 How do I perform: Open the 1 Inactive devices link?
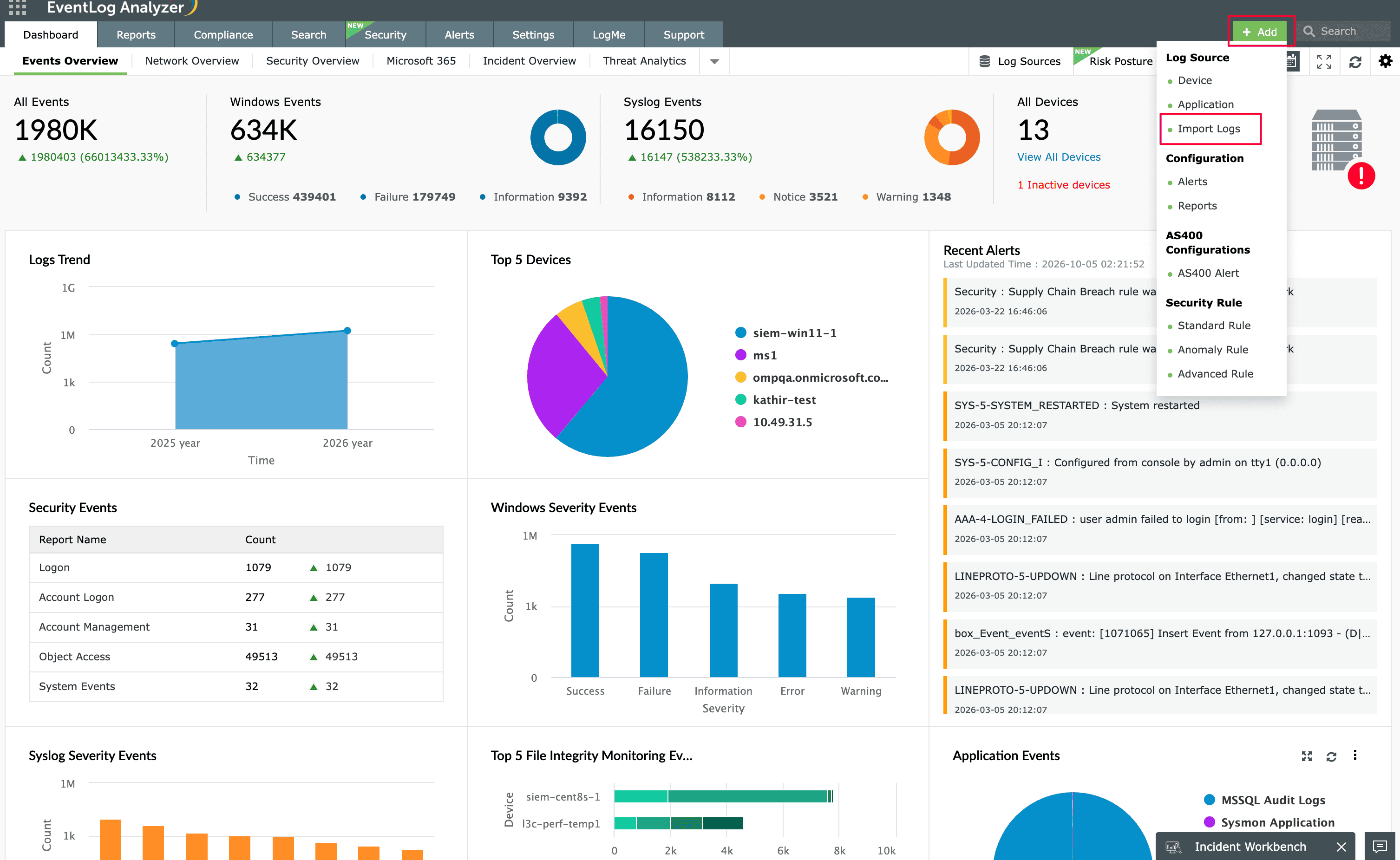coord(1063,185)
